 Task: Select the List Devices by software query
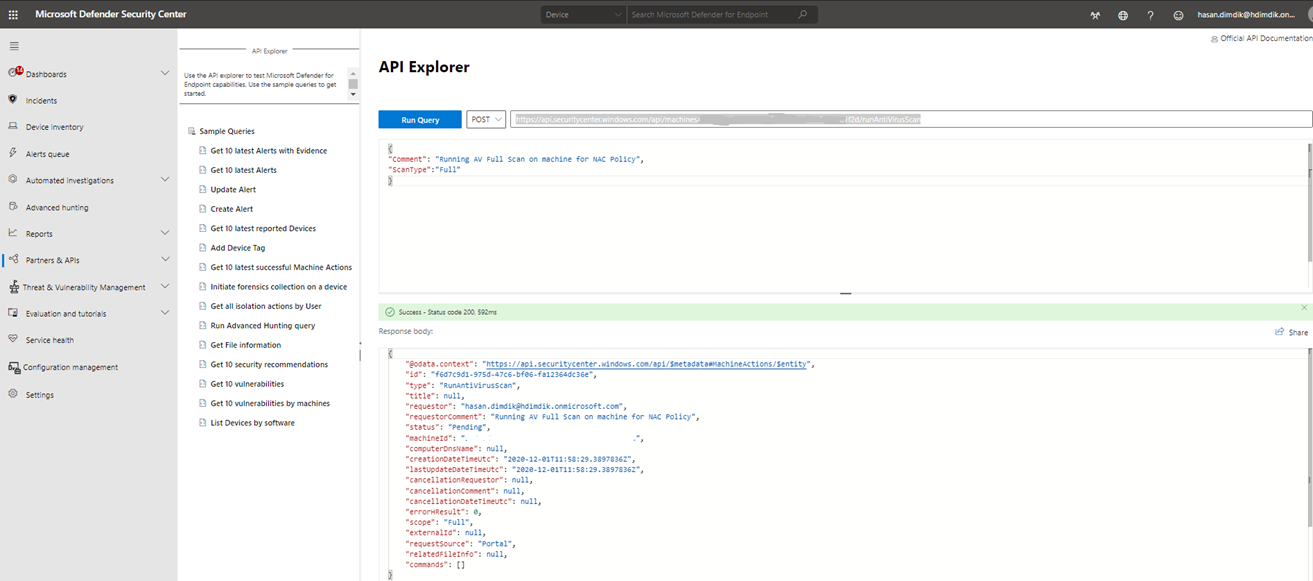252,423
